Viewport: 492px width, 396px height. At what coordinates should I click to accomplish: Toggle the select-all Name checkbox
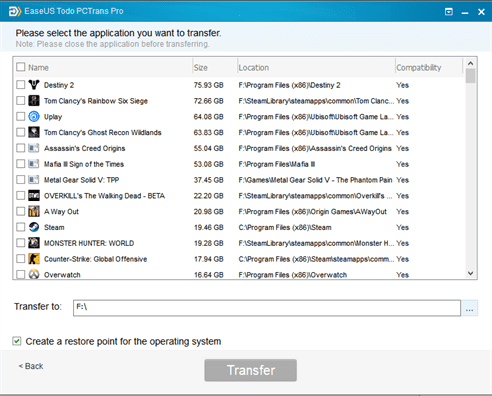(21, 67)
